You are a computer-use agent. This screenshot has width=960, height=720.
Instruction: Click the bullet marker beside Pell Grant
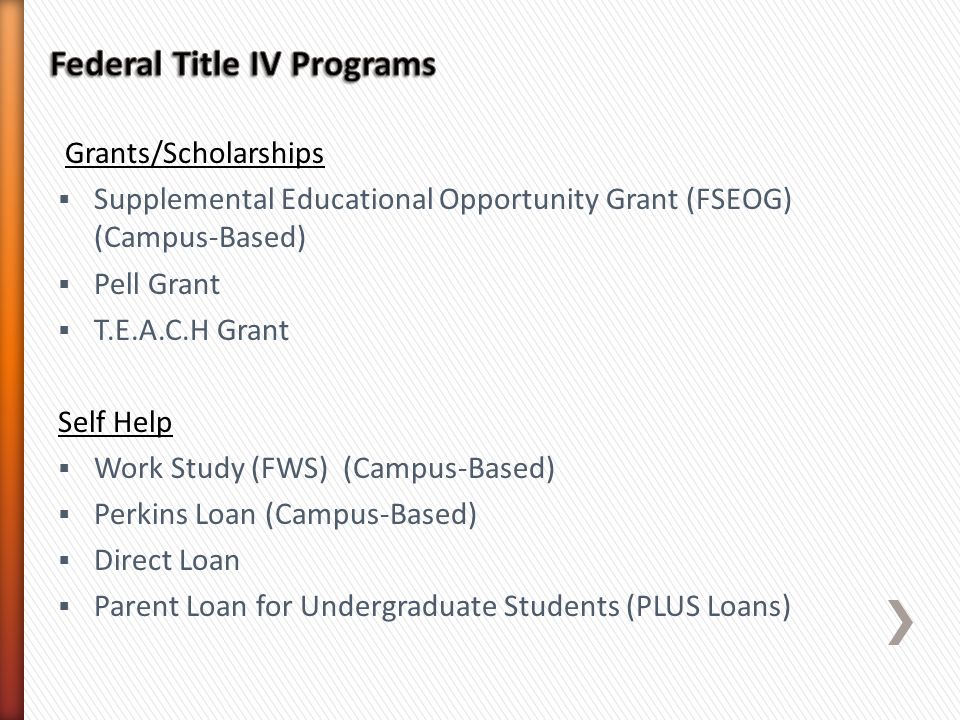tap(65, 284)
